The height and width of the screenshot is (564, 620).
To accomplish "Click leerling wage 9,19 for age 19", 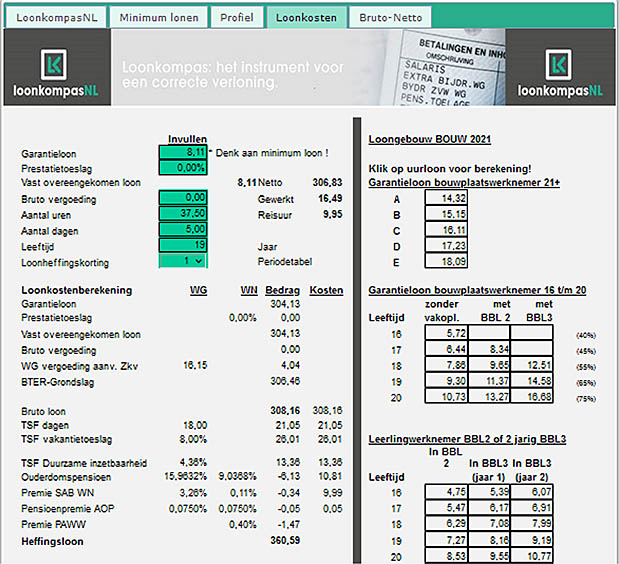I will point(532,540).
